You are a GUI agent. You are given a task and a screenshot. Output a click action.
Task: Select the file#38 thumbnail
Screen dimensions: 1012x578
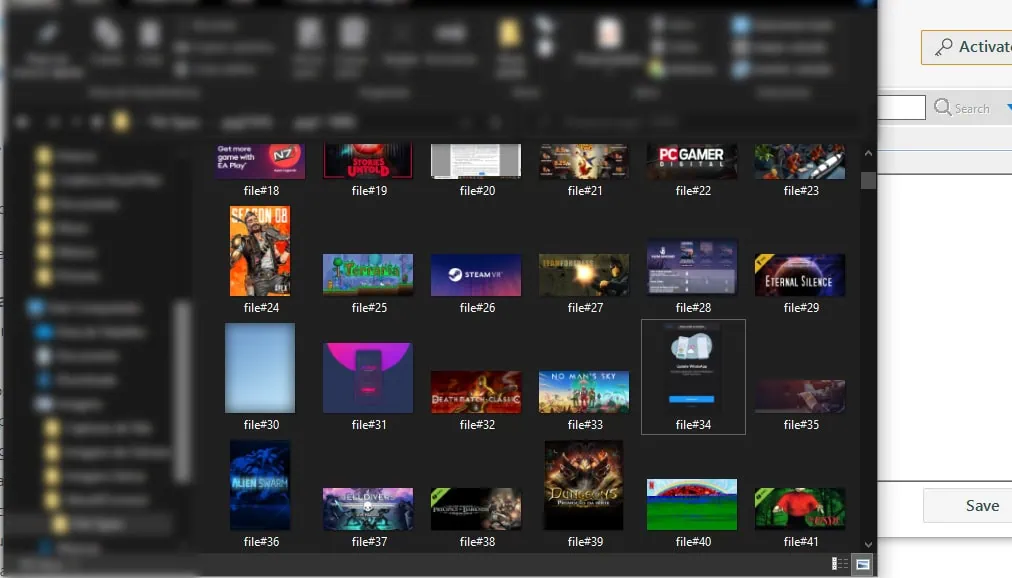click(476, 509)
